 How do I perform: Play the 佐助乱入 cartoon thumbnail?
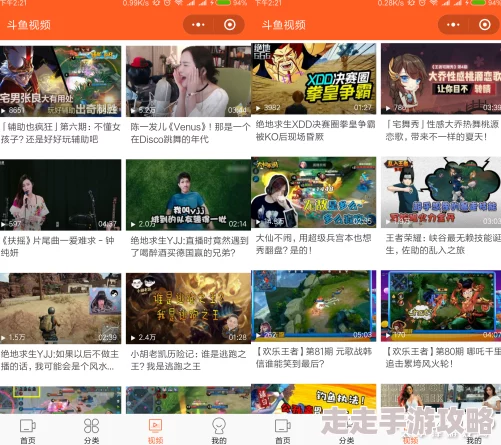click(x=441, y=192)
